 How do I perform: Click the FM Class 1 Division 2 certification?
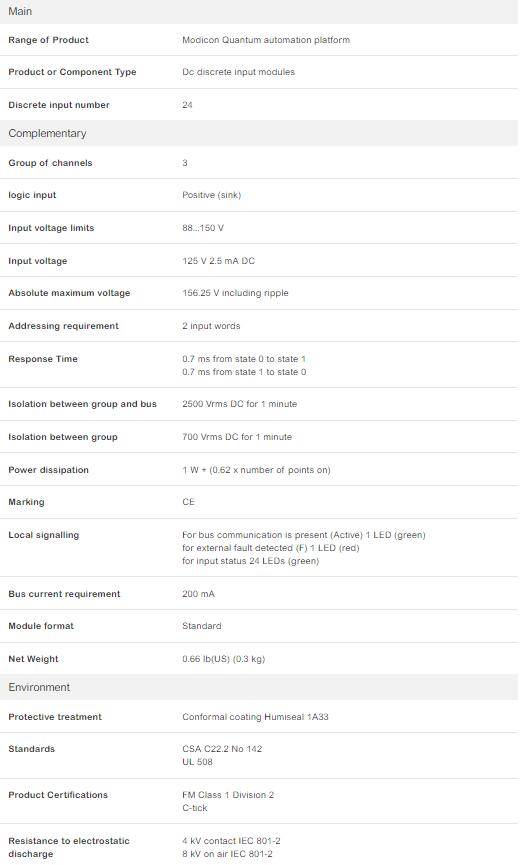(x=228, y=795)
